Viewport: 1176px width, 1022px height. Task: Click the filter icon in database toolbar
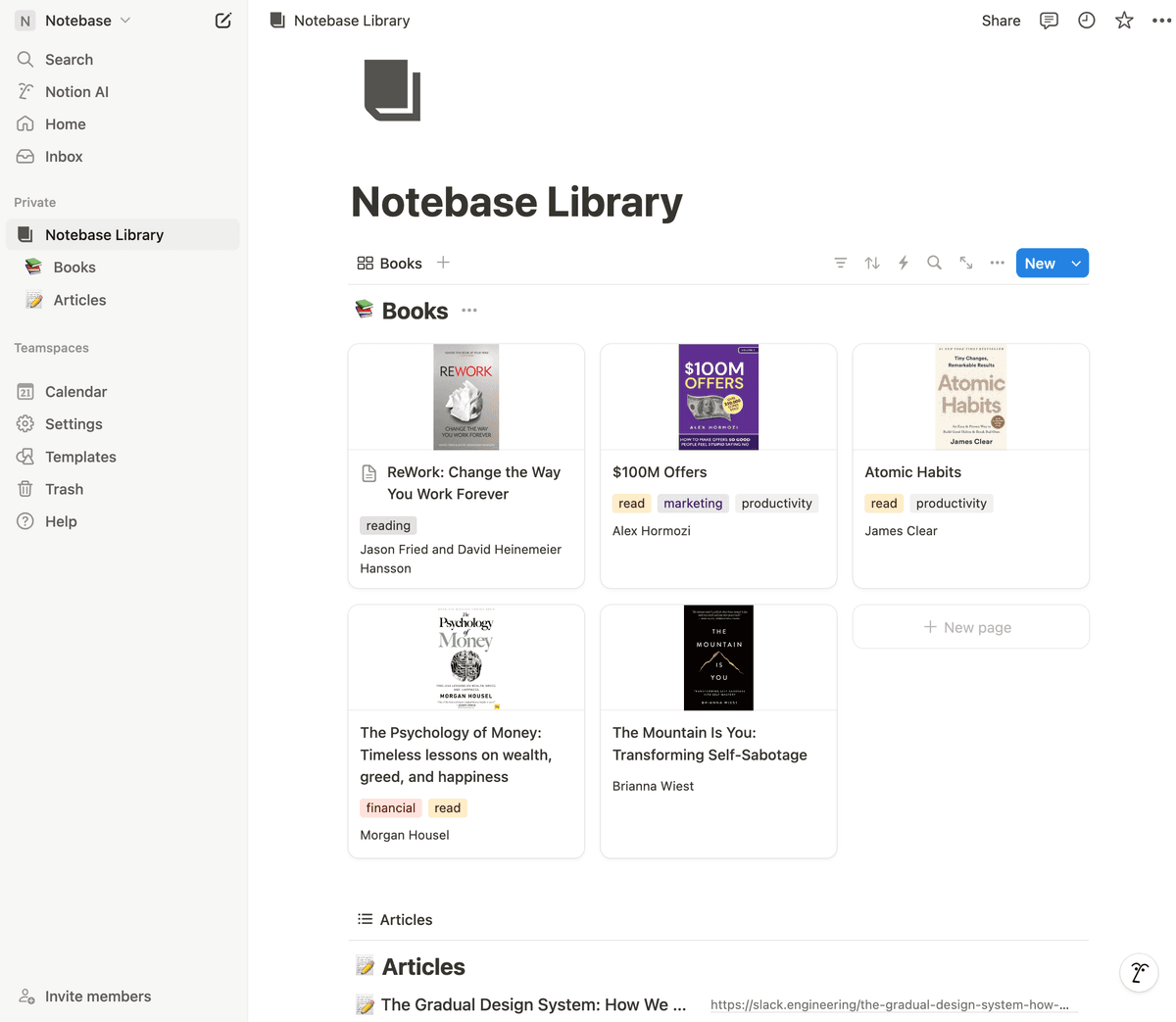coord(840,263)
